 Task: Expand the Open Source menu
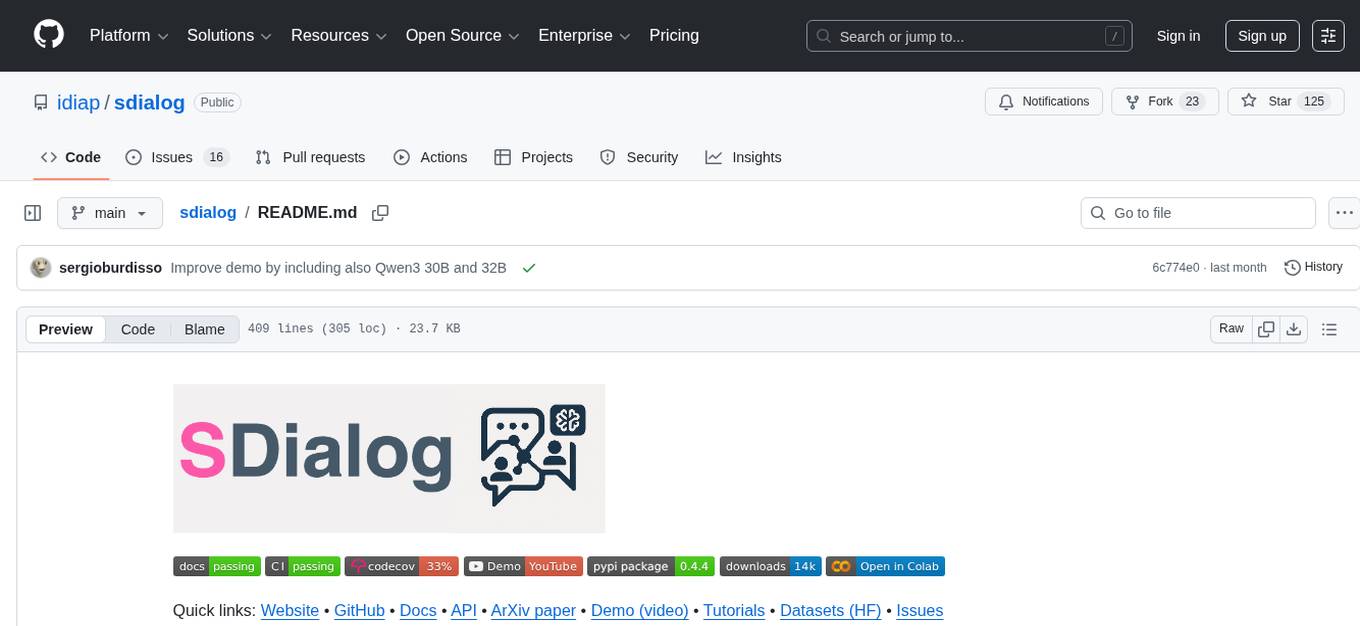462,36
